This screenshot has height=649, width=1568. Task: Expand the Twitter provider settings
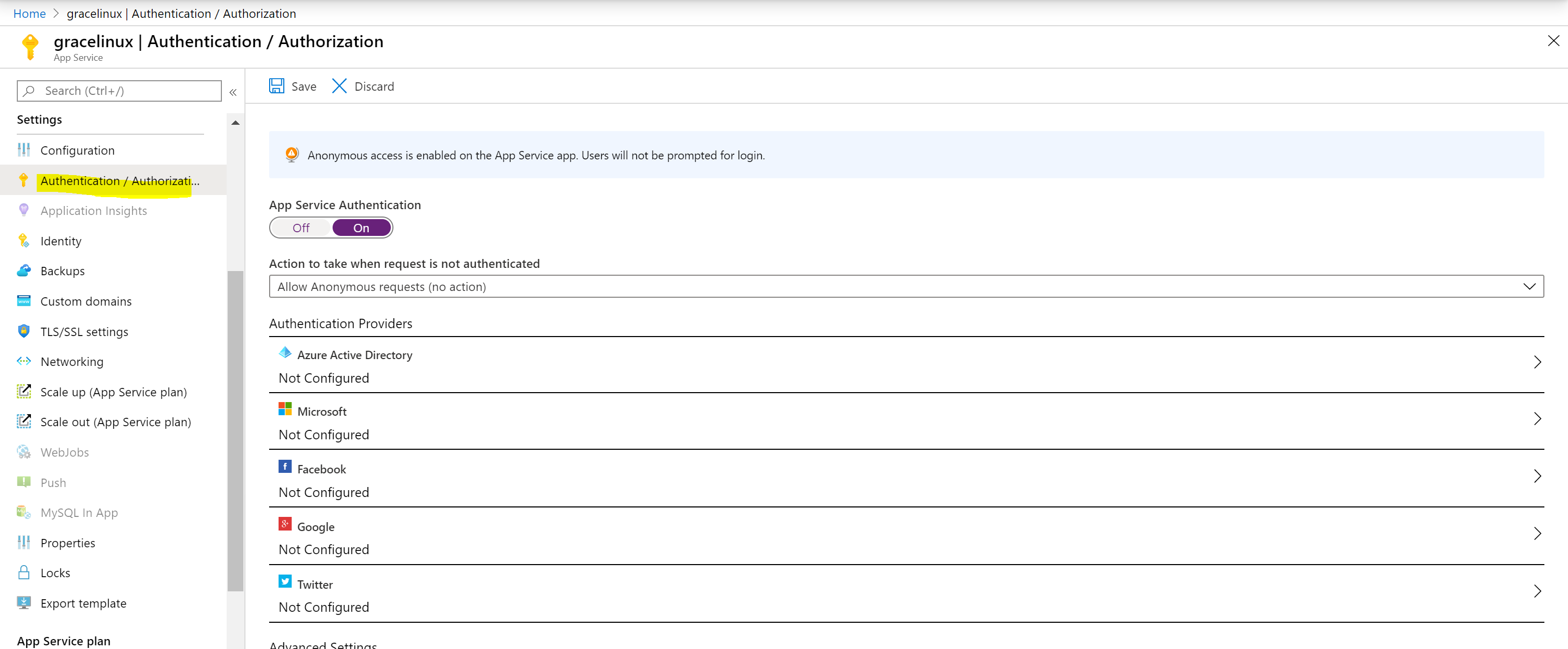click(1538, 591)
